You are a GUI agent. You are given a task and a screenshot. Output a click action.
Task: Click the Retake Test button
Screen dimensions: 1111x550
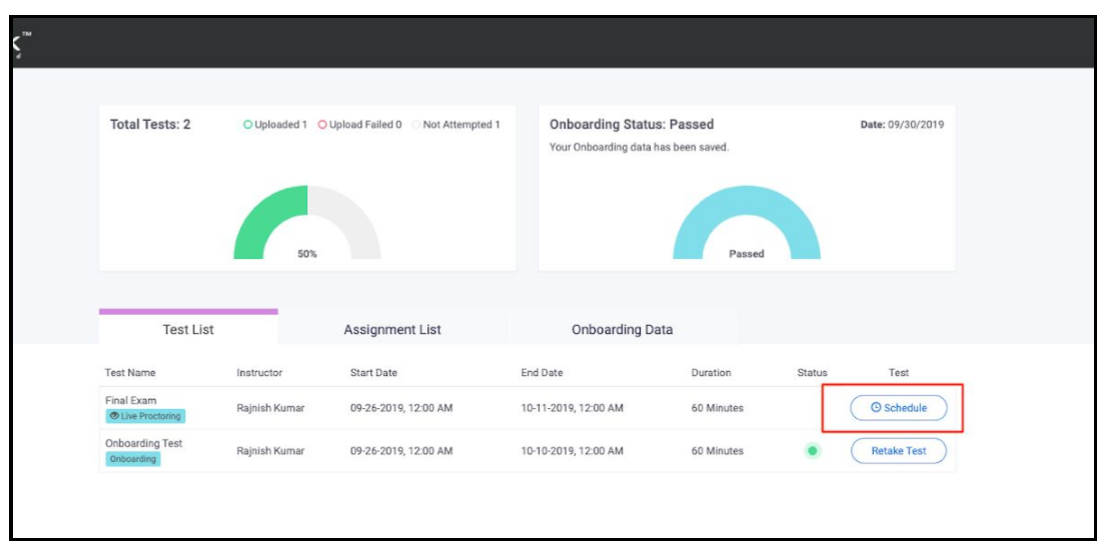(x=898, y=451)
